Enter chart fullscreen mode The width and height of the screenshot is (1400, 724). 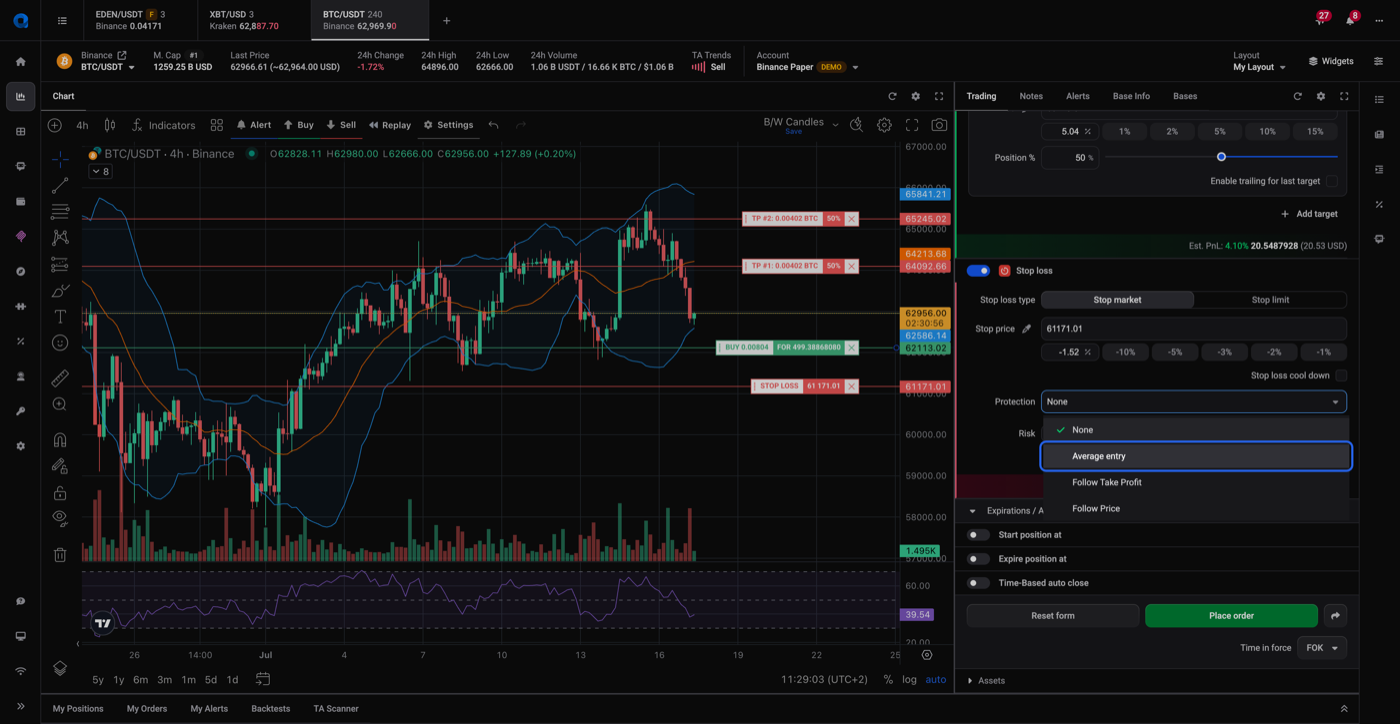[x=912, y=125]
